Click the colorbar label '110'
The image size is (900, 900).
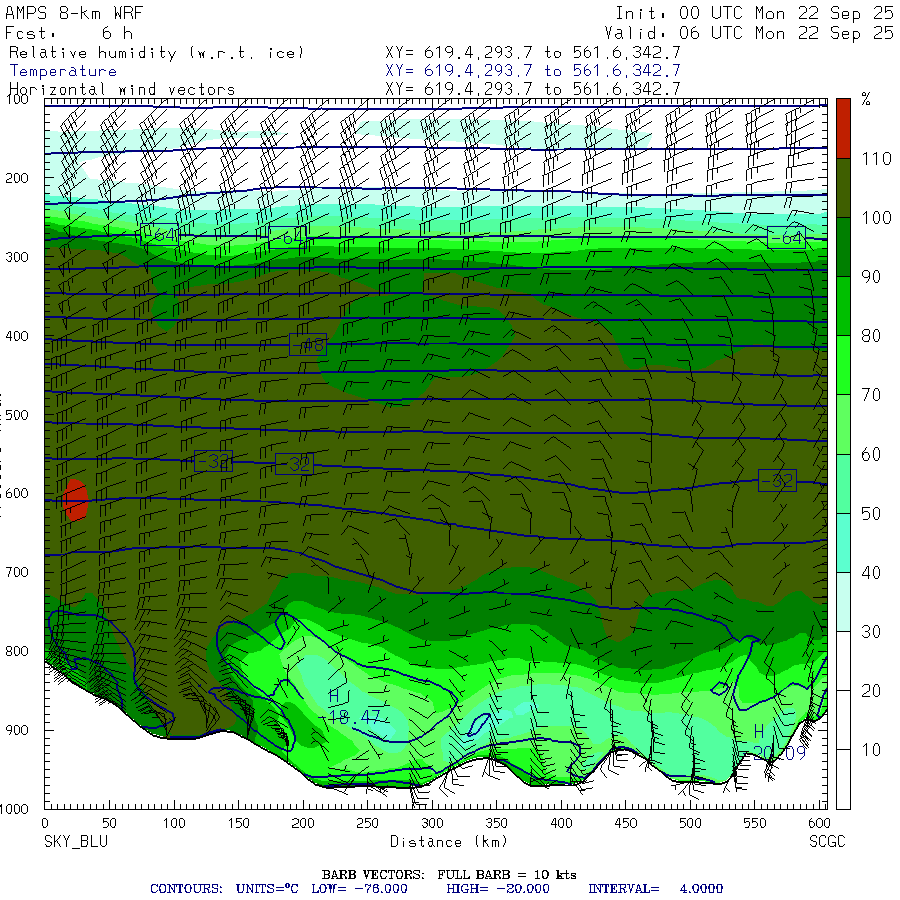(876, 159)
